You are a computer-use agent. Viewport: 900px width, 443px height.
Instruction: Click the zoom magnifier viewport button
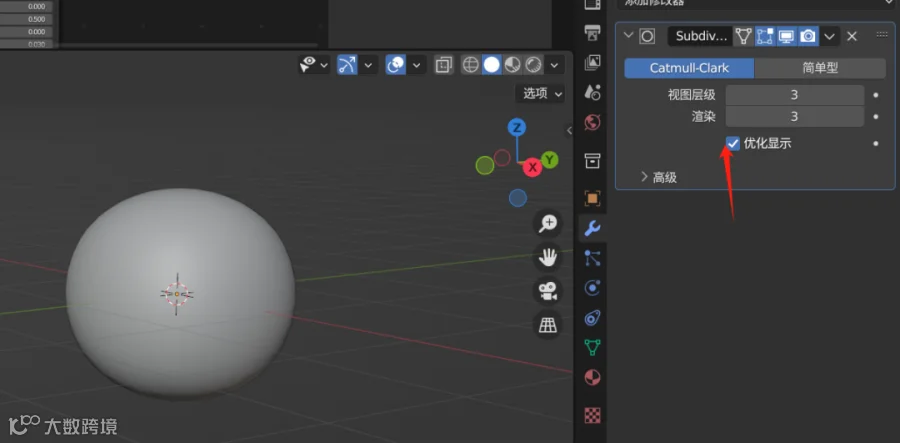(x=548, y=224)
